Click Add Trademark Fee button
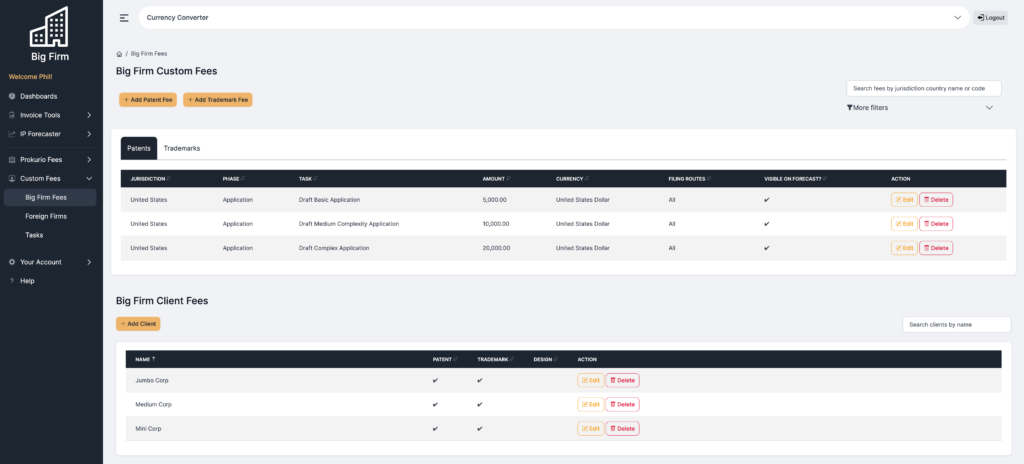Image resolution: width=1024 pixels, height=464 pixels. (217, 99)
